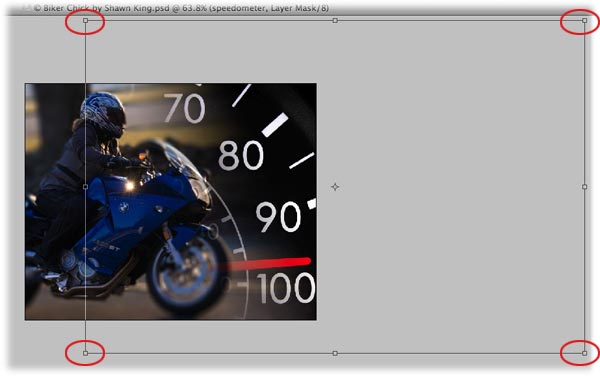Click the top-left transform corner handle
The image size is (600, 377).
click(85, 21)
